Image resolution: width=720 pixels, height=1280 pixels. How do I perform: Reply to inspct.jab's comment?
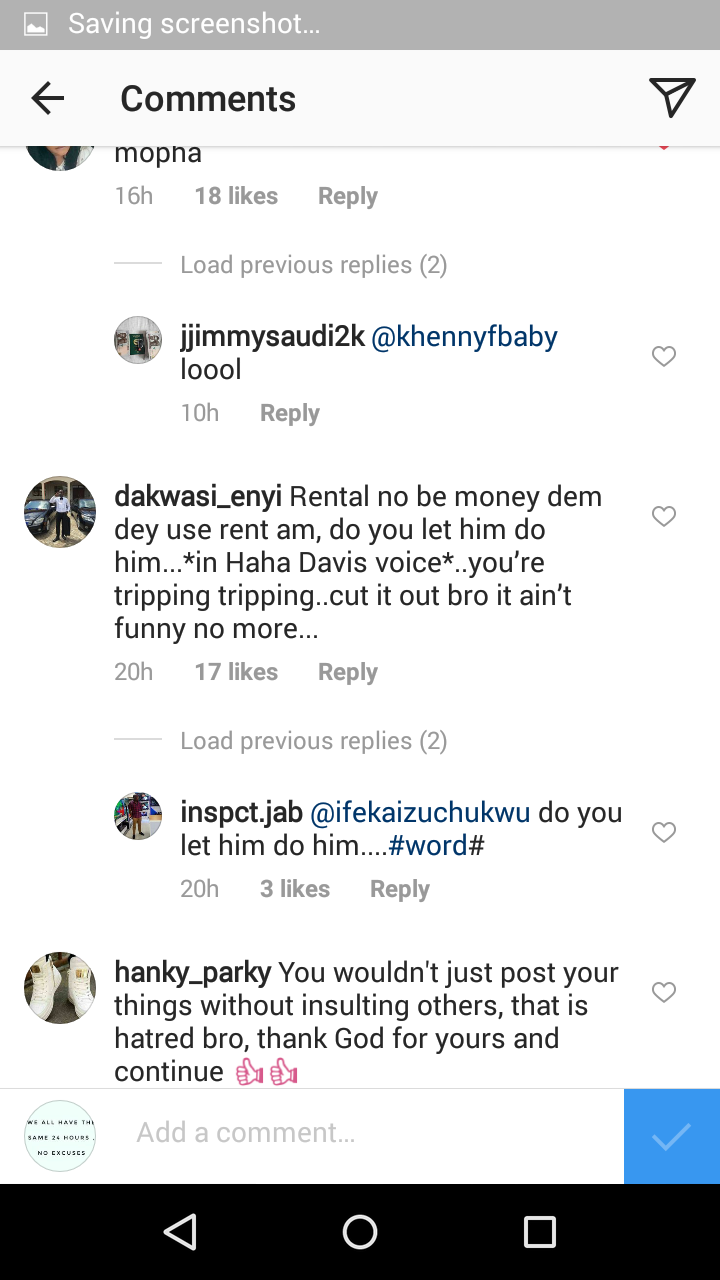pyautogui.click(x=399, y=889)
